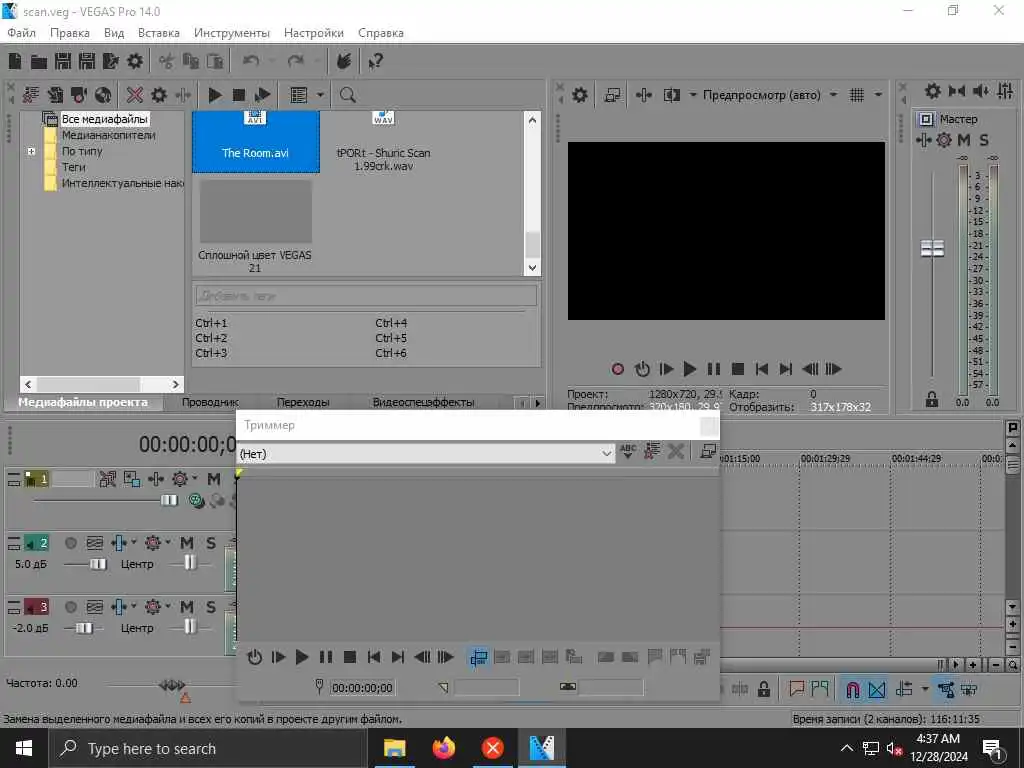Open Firefox from the taskbar
1024x768 pixels.
point(443,748)
